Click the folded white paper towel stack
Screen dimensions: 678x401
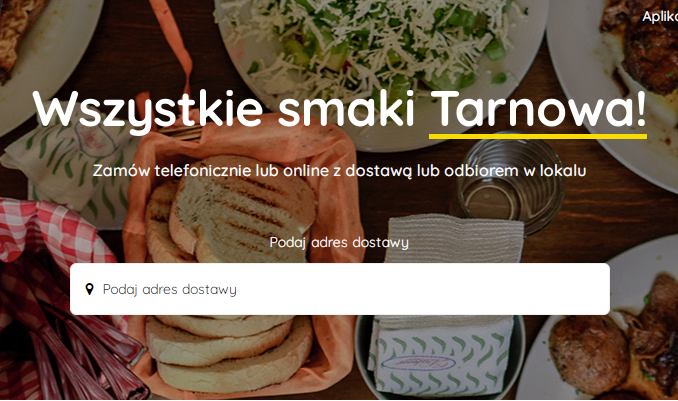click(454, 239)
